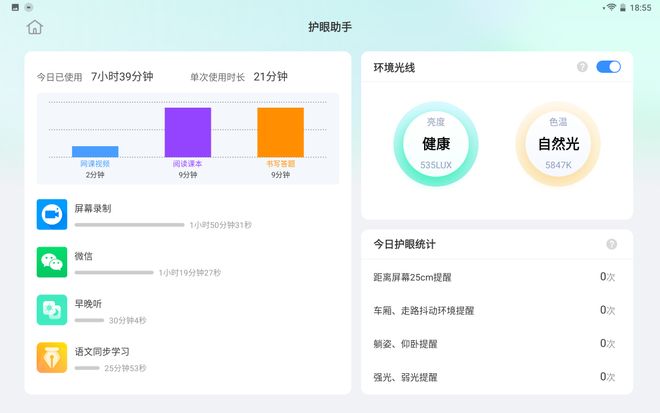Click the image notification icon in status bar

coord(15,7)
